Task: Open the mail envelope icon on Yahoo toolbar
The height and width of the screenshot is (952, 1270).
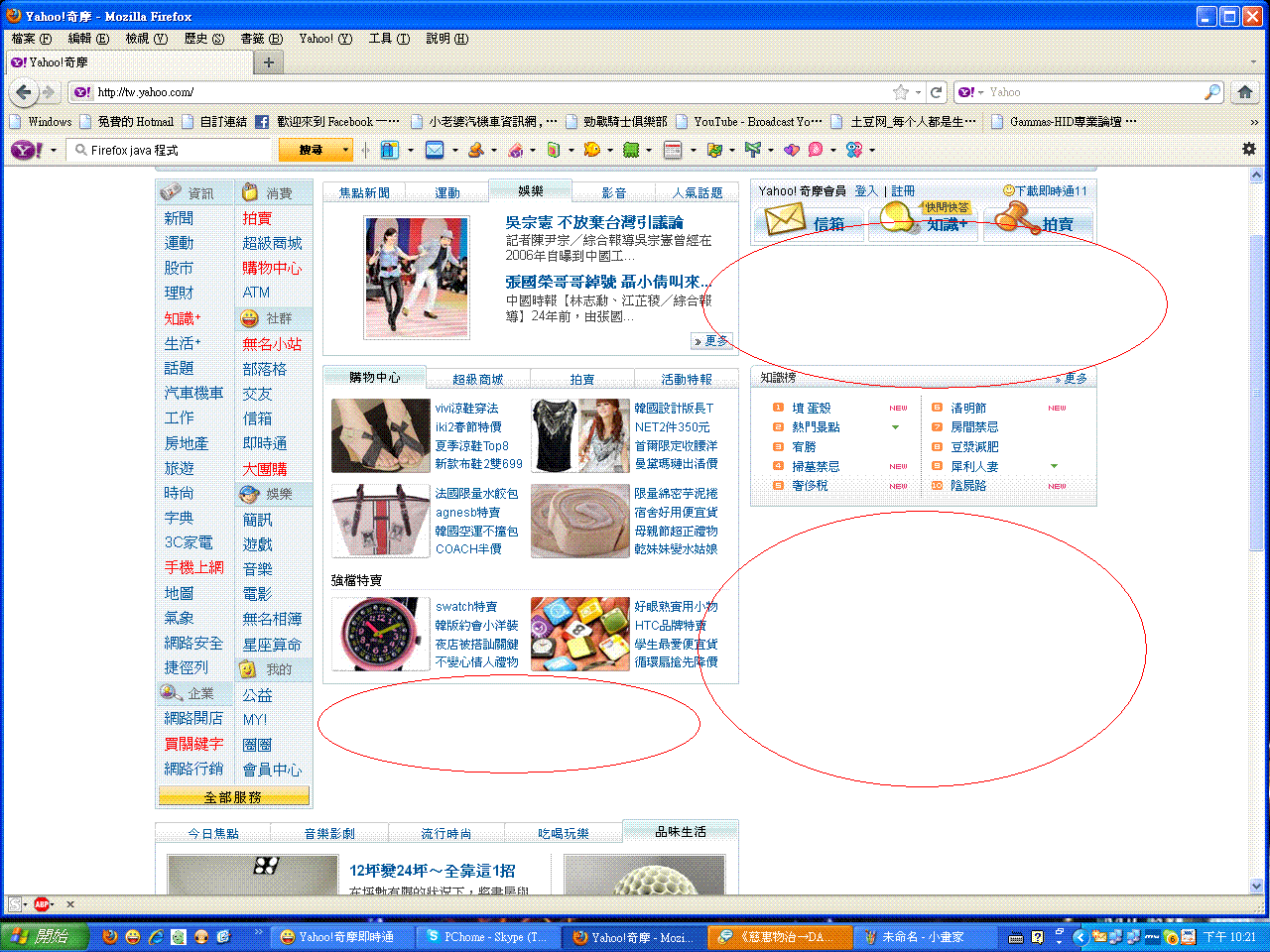Action: click(435, 150)
